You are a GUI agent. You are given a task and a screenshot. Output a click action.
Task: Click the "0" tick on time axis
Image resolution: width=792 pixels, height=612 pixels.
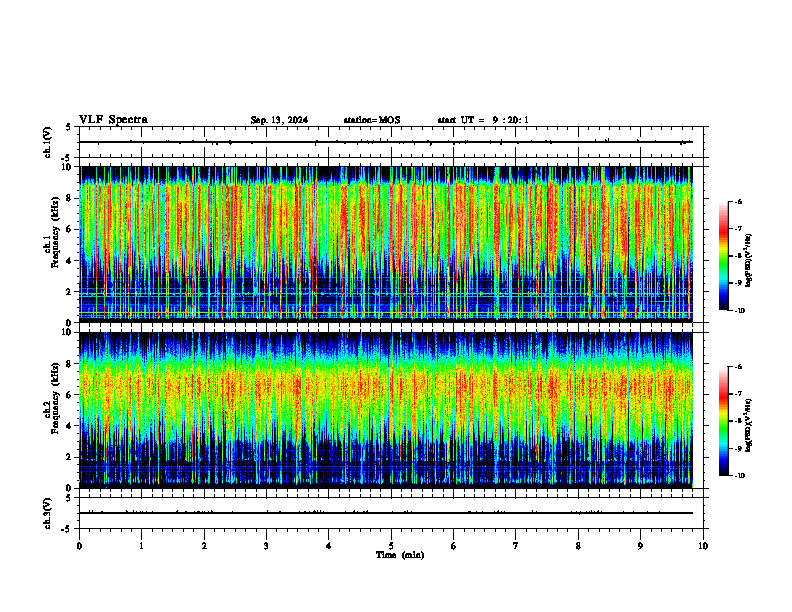(x=79, y=546)
